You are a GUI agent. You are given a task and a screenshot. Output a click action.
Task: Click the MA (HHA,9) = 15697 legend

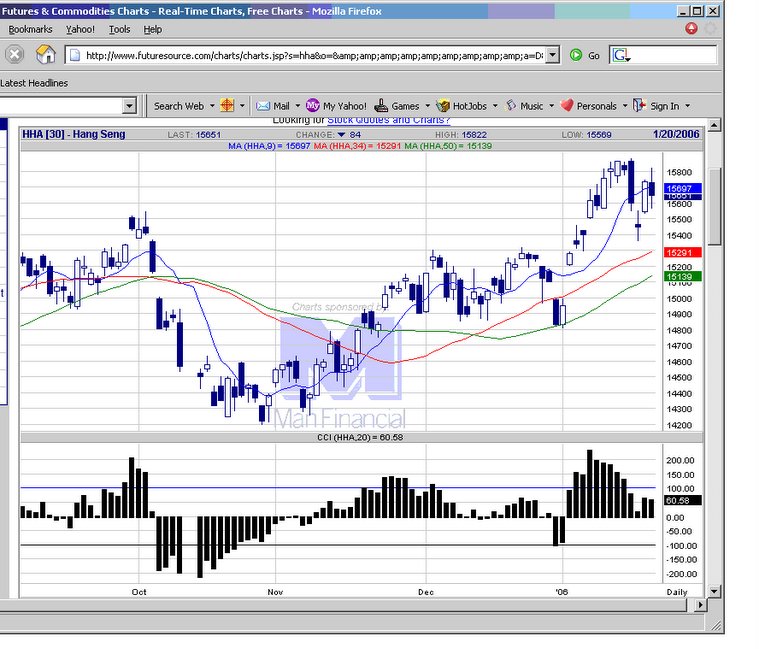point(269,146)
